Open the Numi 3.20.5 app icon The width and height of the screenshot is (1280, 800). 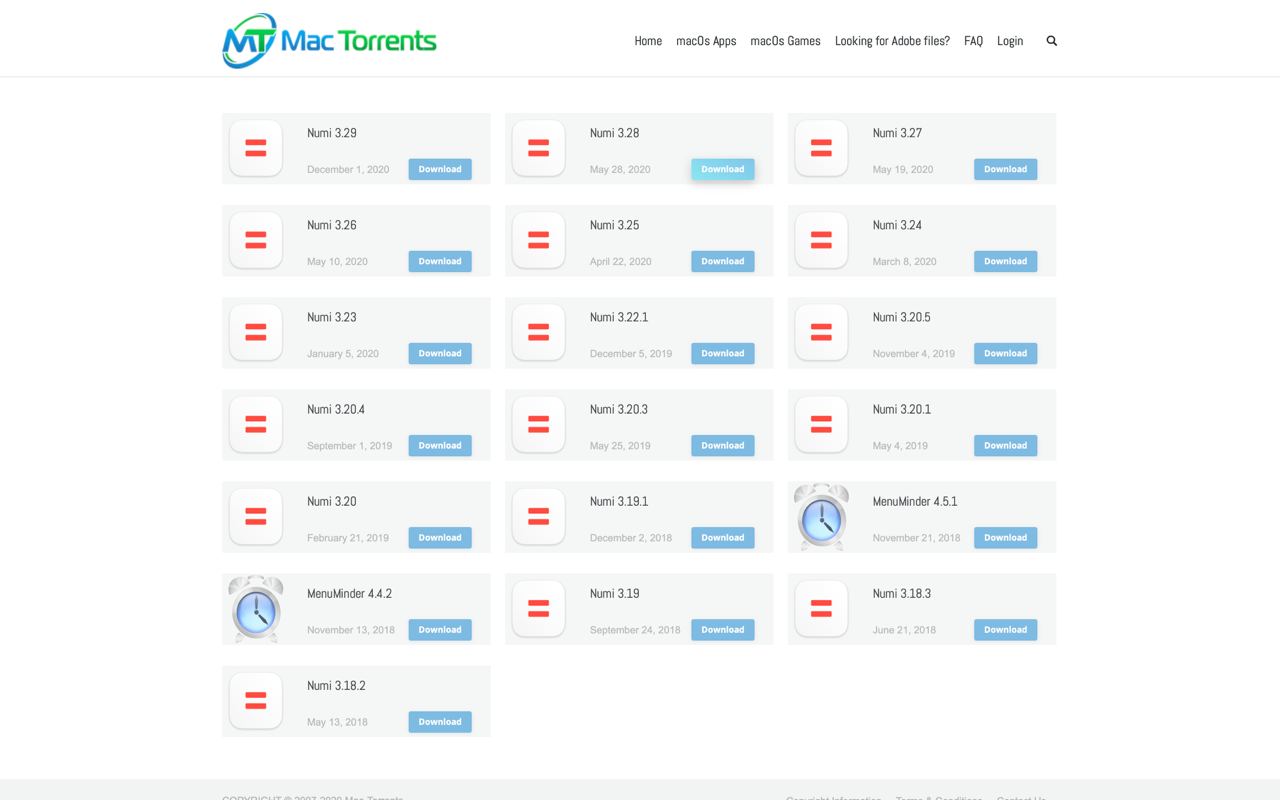[x=821, y=332]
